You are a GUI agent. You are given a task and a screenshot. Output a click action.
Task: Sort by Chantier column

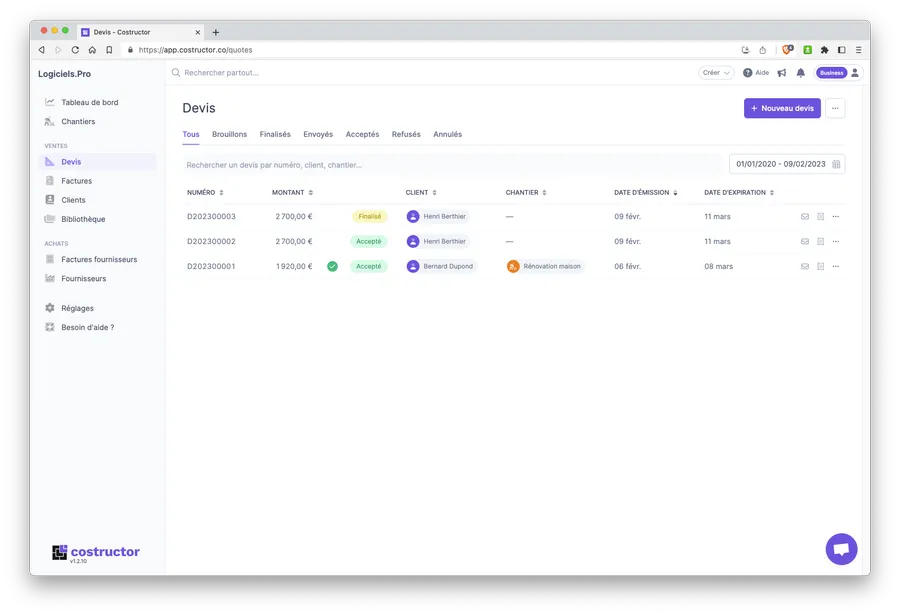click(526, 192)
